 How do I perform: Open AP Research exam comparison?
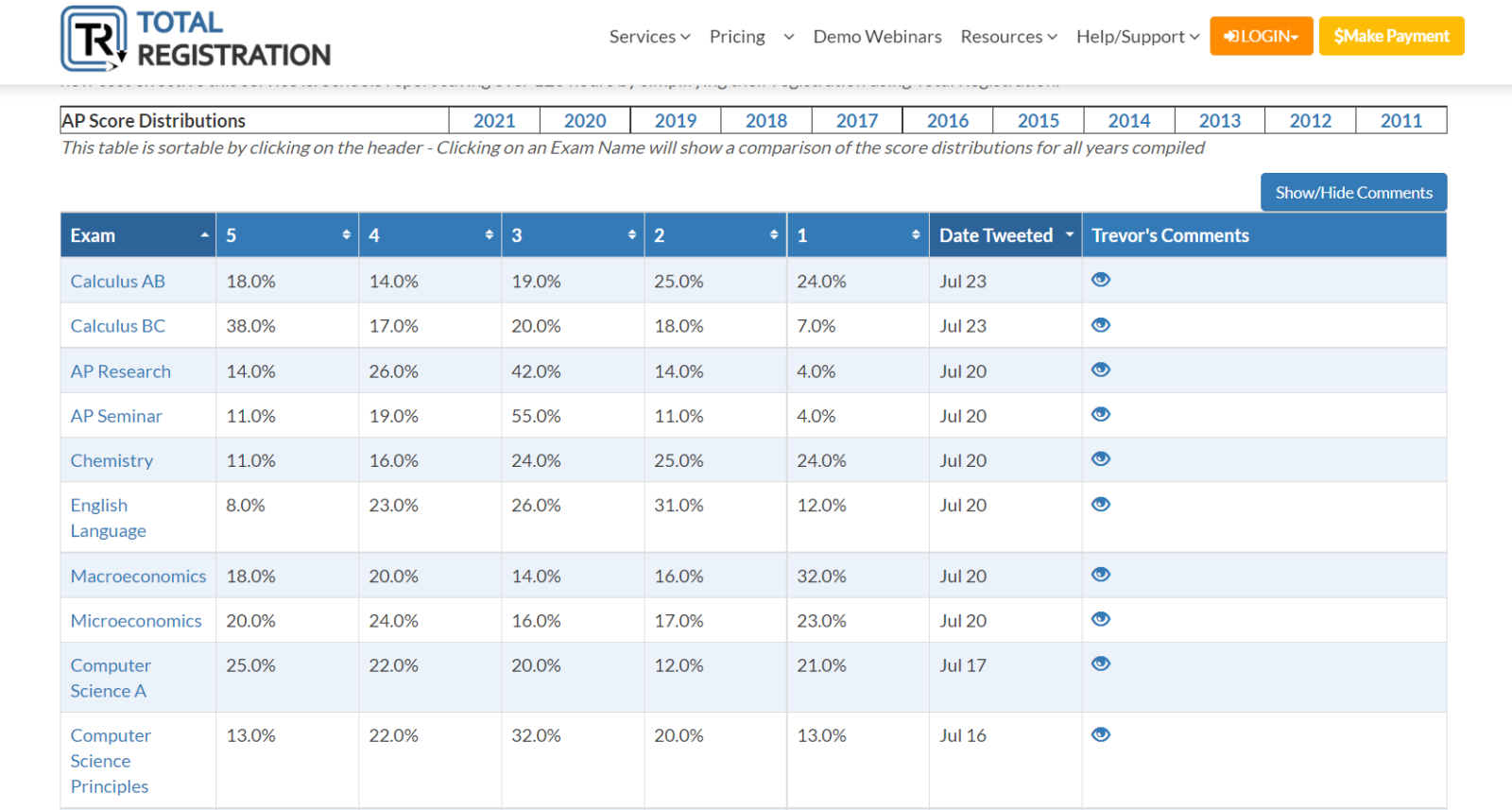pos(120,371)
